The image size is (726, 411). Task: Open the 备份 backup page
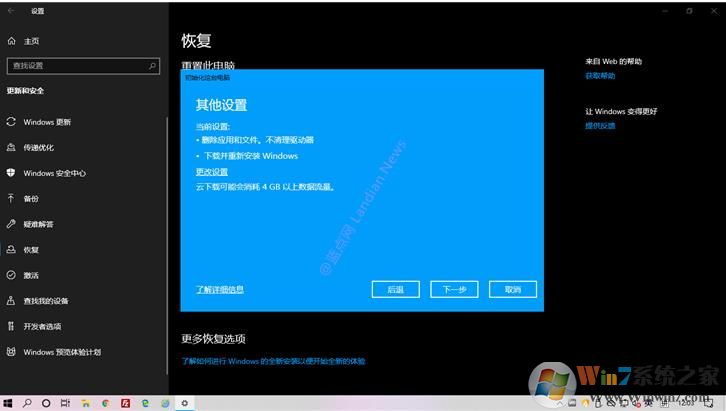[23, 199]
